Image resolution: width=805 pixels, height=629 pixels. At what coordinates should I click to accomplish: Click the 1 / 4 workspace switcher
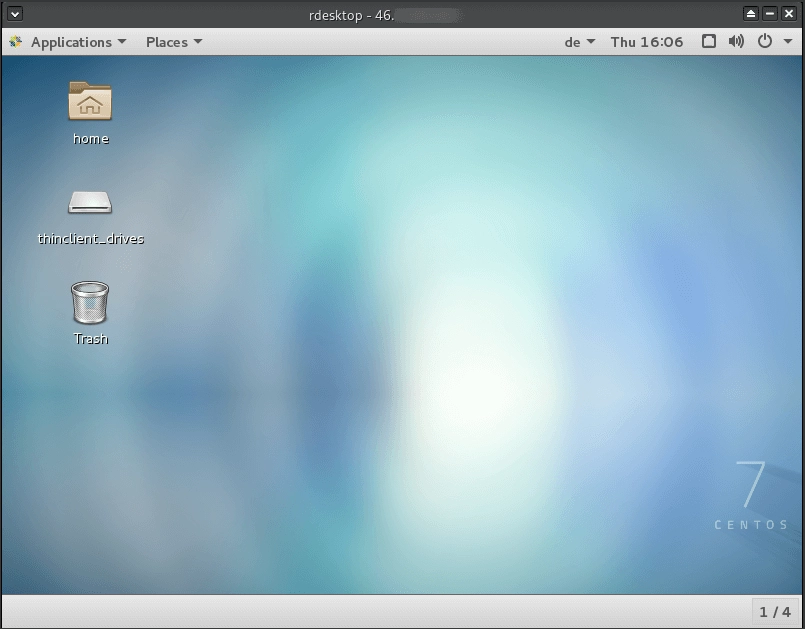pyautogui.click(x=775, y=612)
